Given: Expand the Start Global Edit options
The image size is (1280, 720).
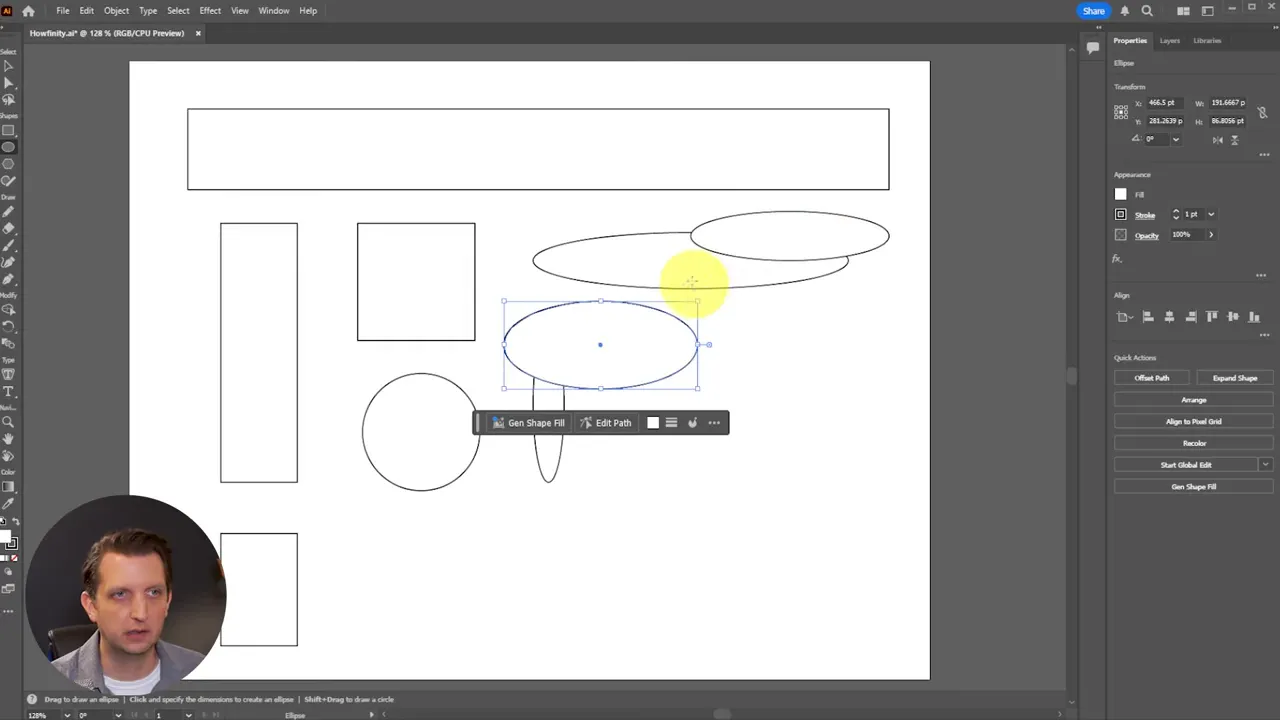Looking at the screenshot, I should pos(1265,464).
